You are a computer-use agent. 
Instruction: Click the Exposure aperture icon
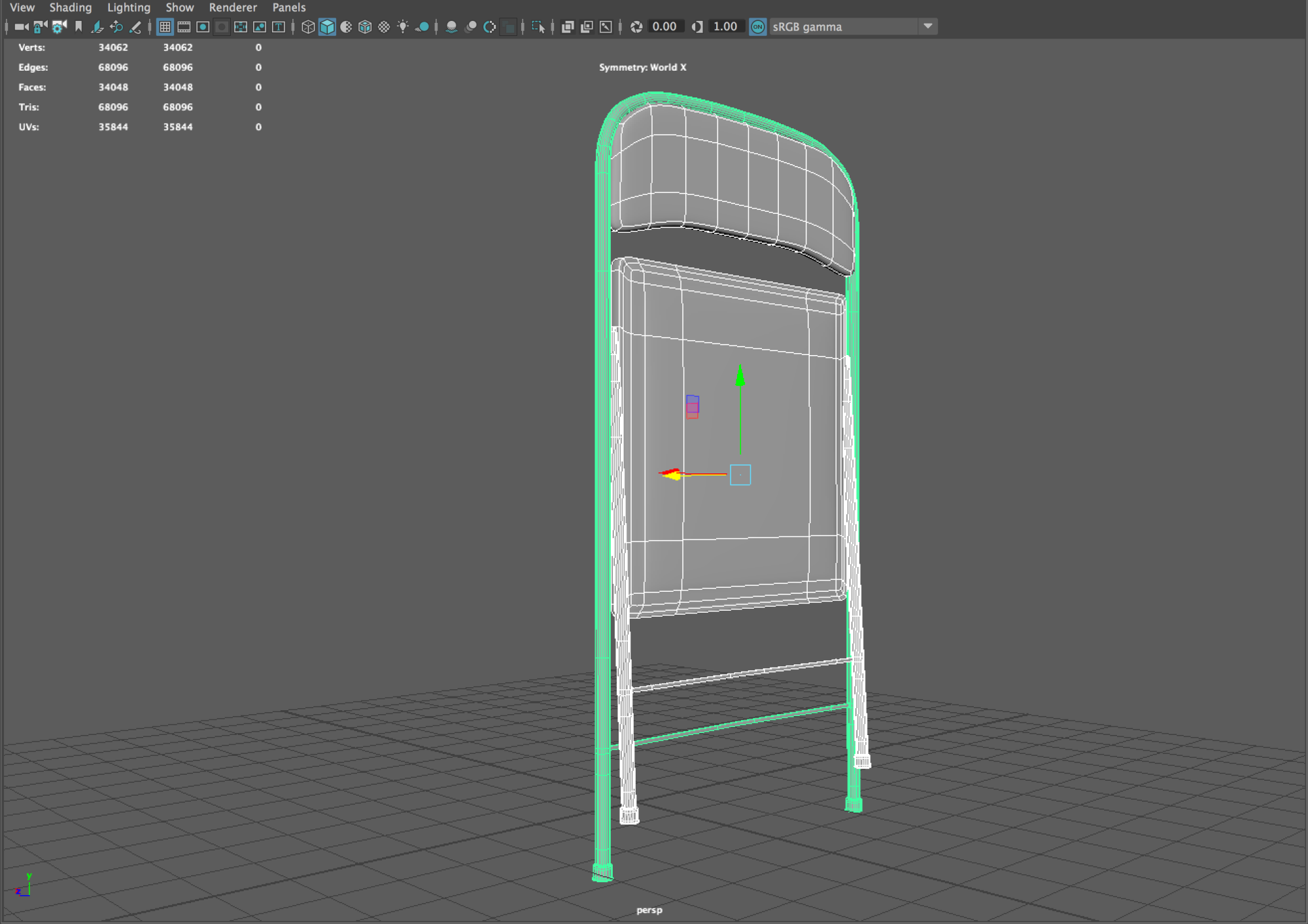click(636, 27)
